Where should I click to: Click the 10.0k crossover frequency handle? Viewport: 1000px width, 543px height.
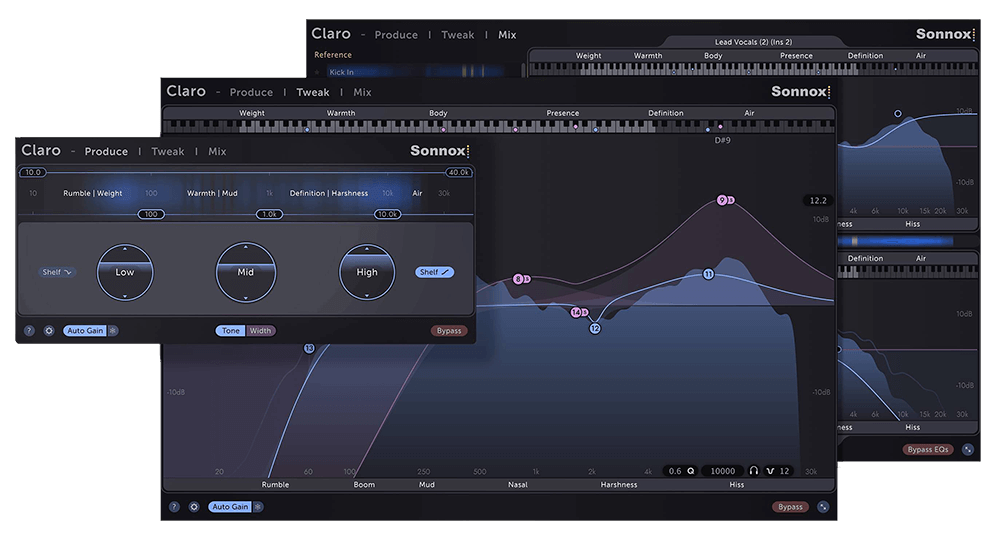point(388,214)
